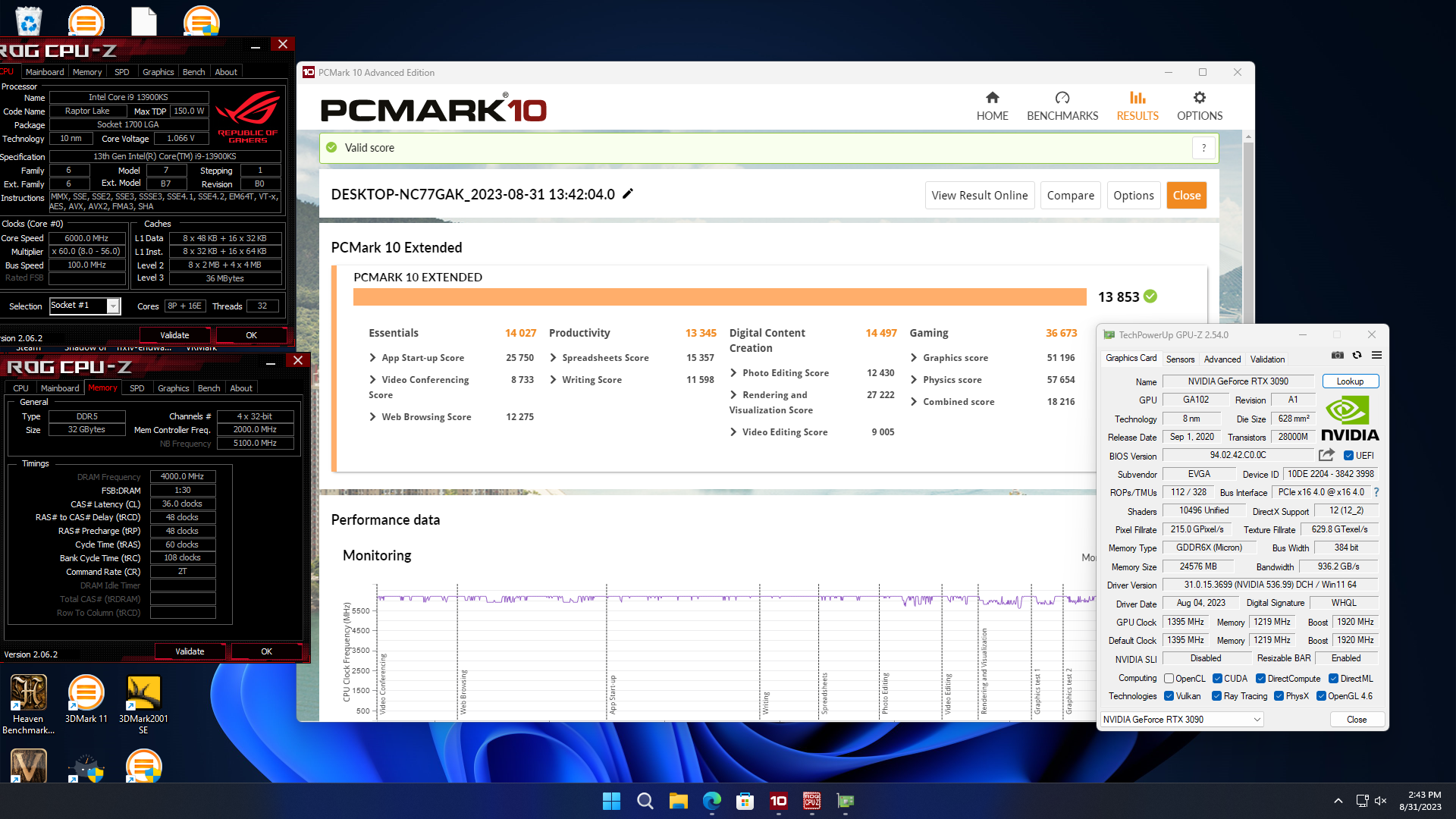1456x819 pixels.
Task: Open Mainboard tab in top CPU-Z window
Action: [x=45, y=72]
